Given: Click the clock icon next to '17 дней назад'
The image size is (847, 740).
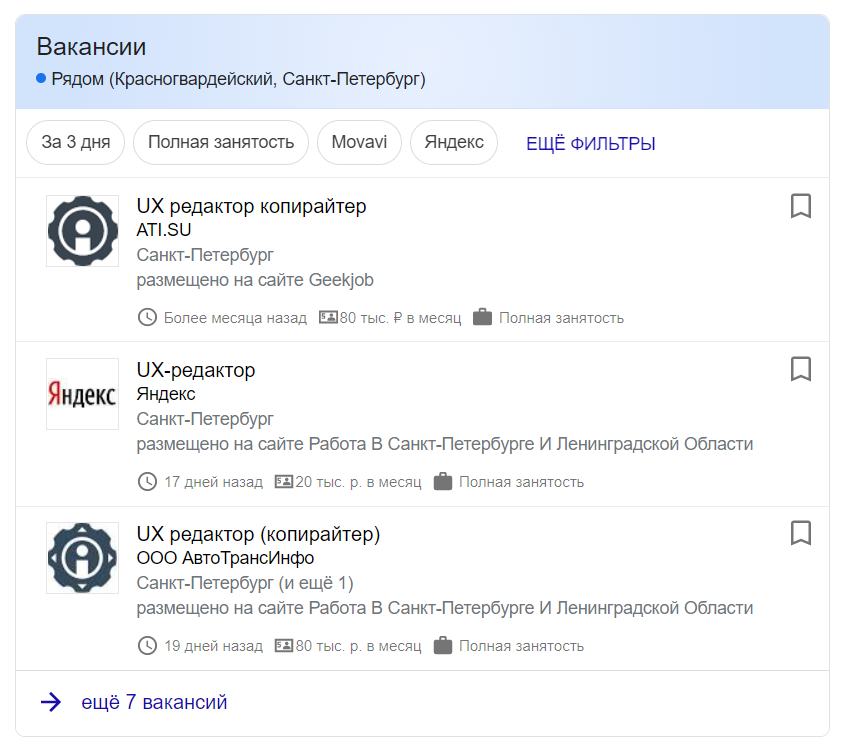Looking at the screenshot, I should point(147,481).
